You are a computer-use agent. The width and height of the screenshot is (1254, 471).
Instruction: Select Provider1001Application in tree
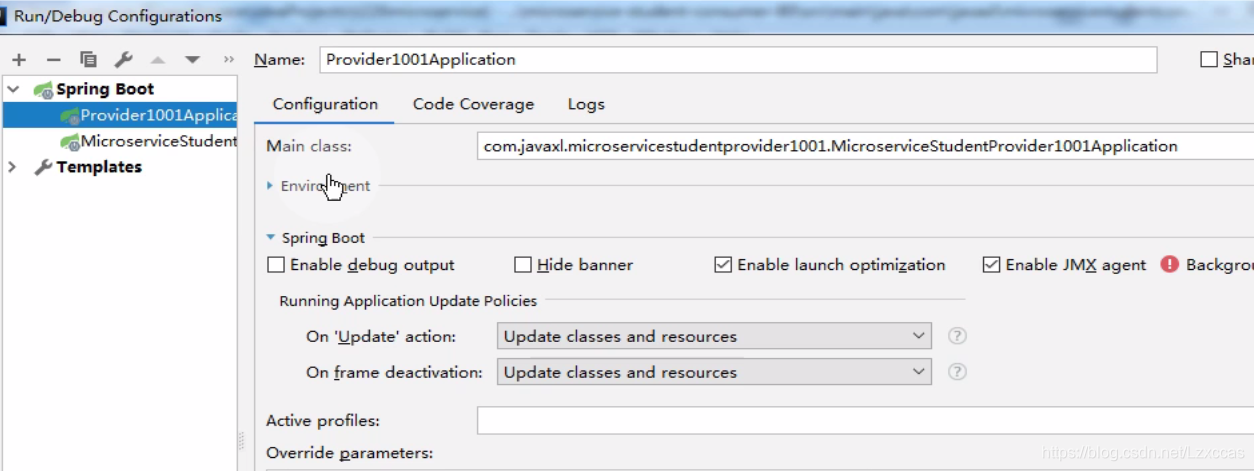(120, 115)
